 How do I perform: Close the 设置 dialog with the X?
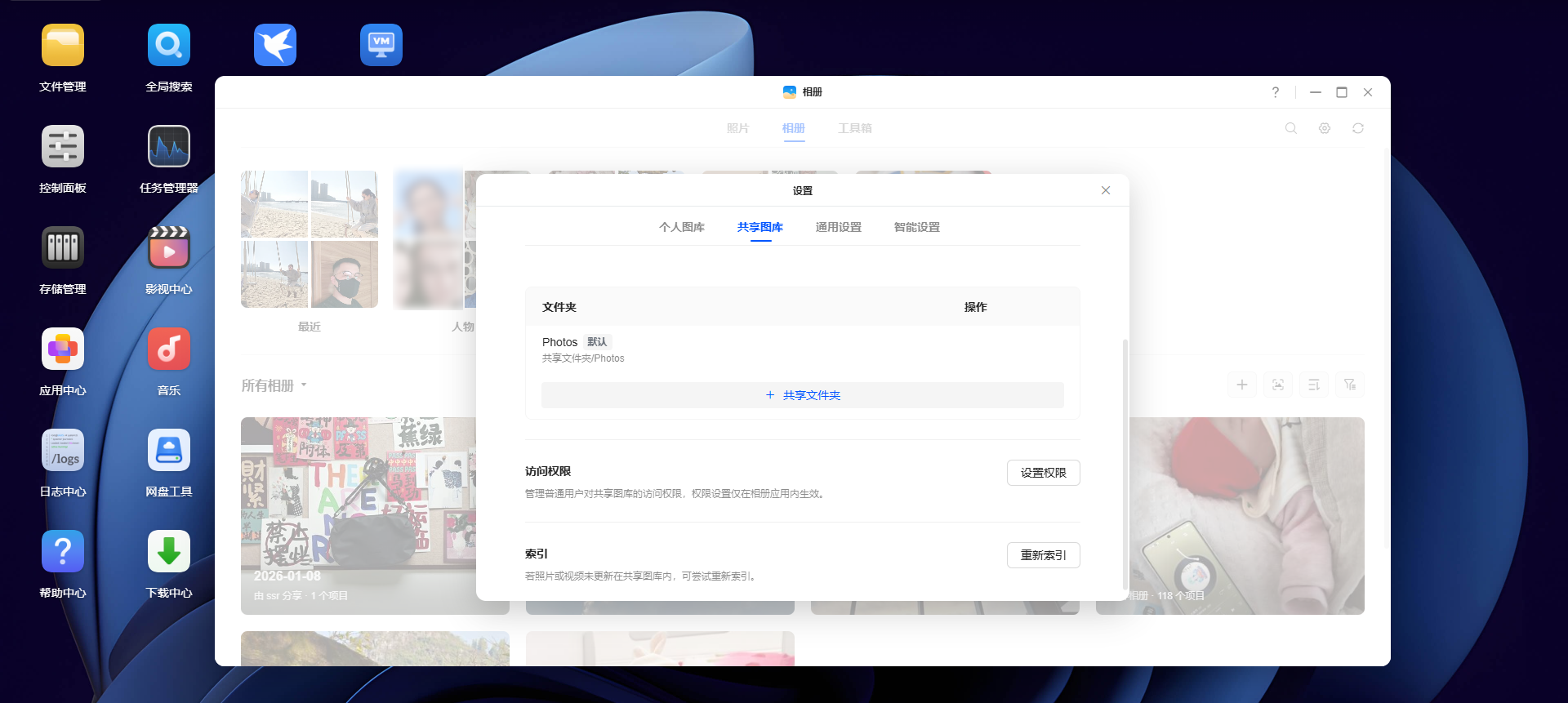[x=1106, y=190]
